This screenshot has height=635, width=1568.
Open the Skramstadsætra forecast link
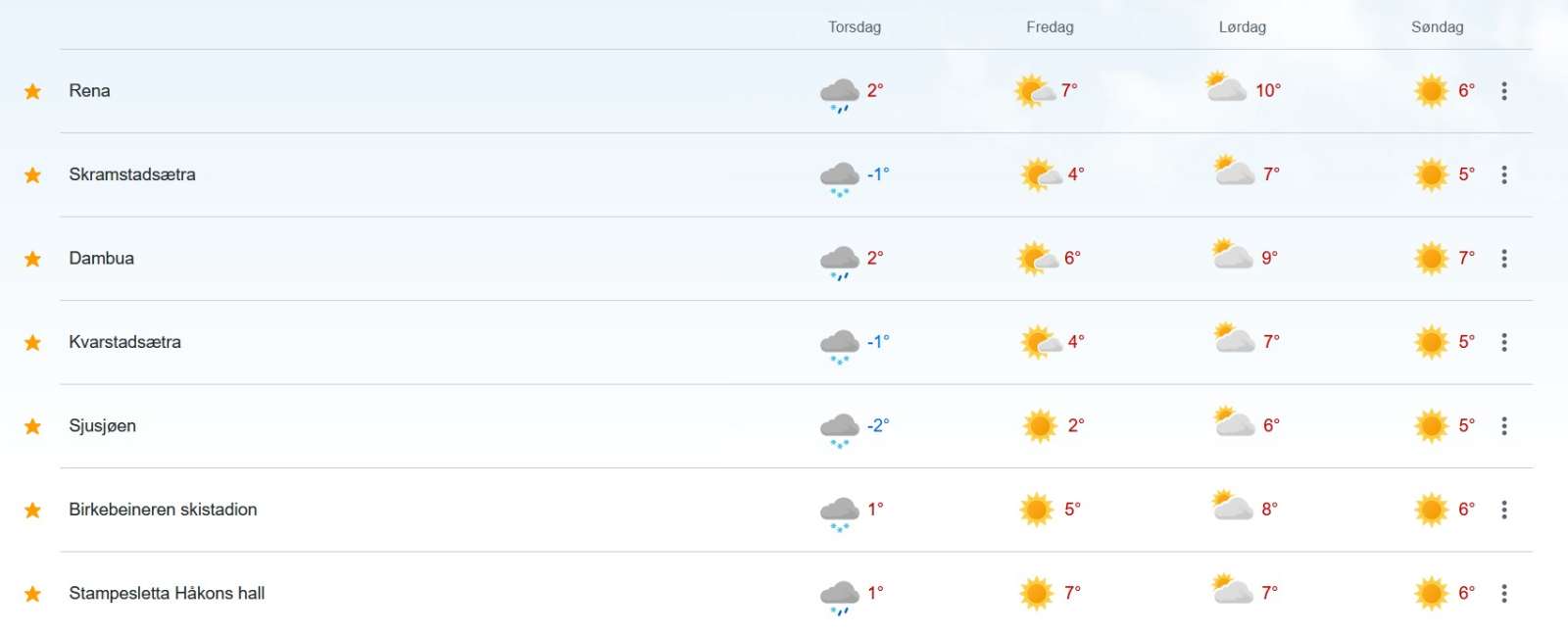[x=132, y=174]
